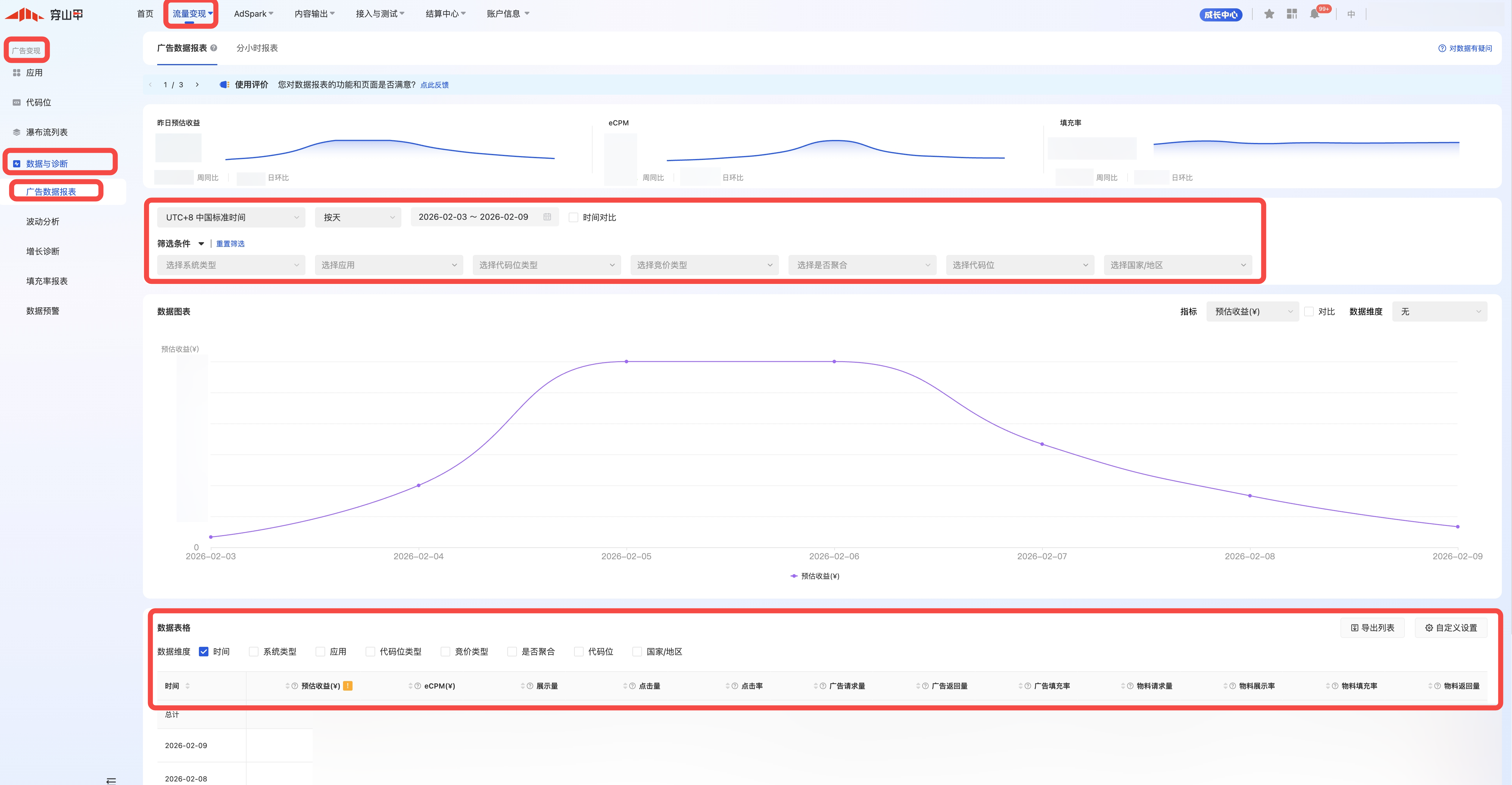The height and width of the screenshot is (785, 1512).
Task: Open the 预估收益(¥) metric dropdown
Action: 1252,312
